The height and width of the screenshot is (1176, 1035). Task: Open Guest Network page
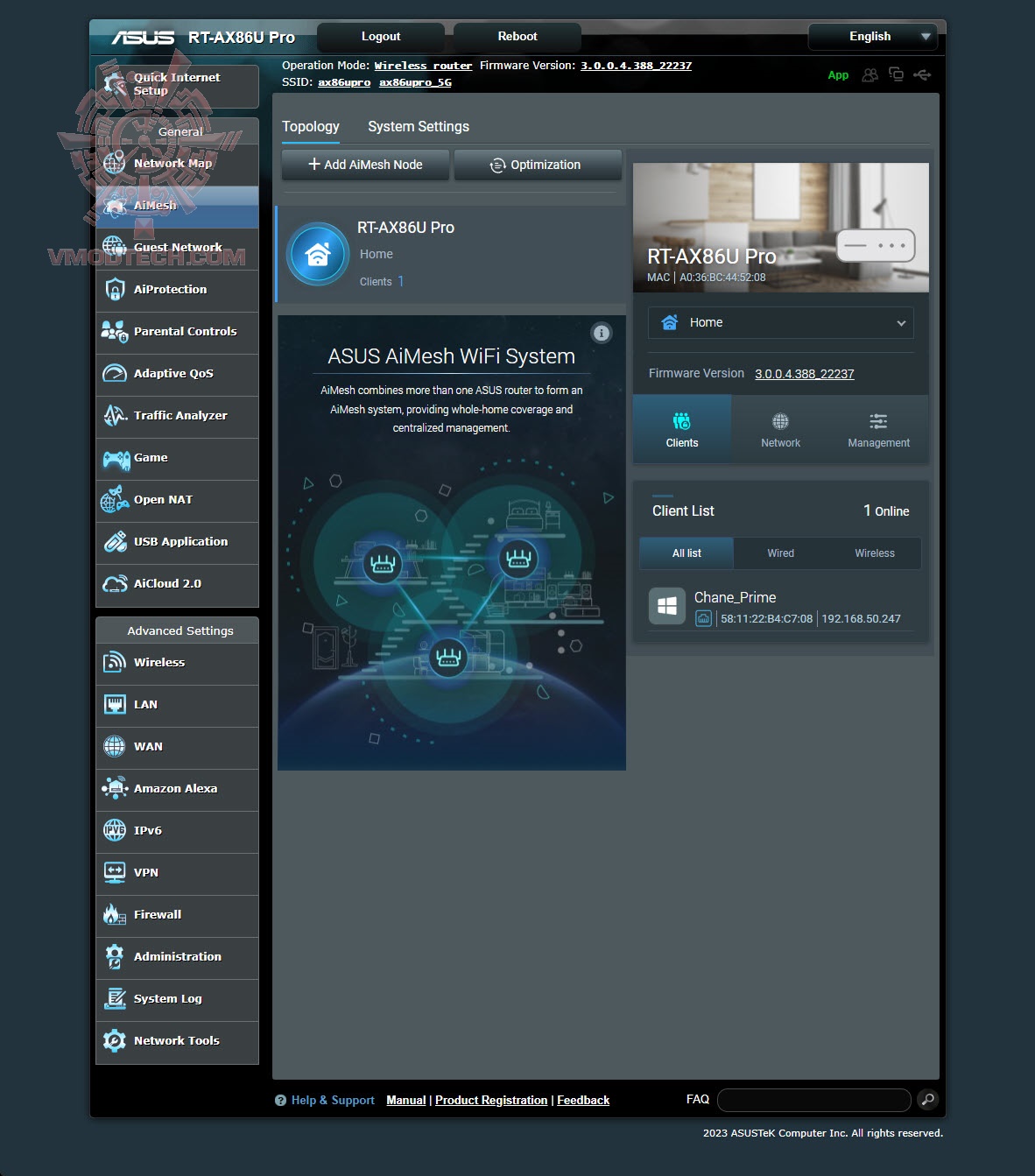click(177, 248)
